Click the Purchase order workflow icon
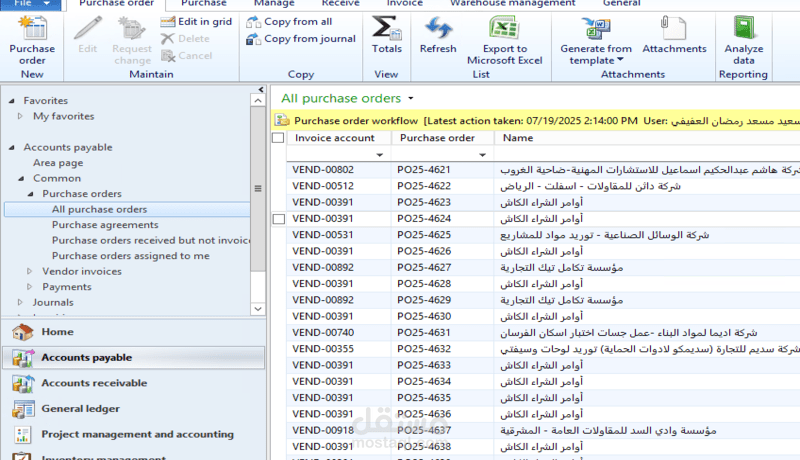 point(282,120)
